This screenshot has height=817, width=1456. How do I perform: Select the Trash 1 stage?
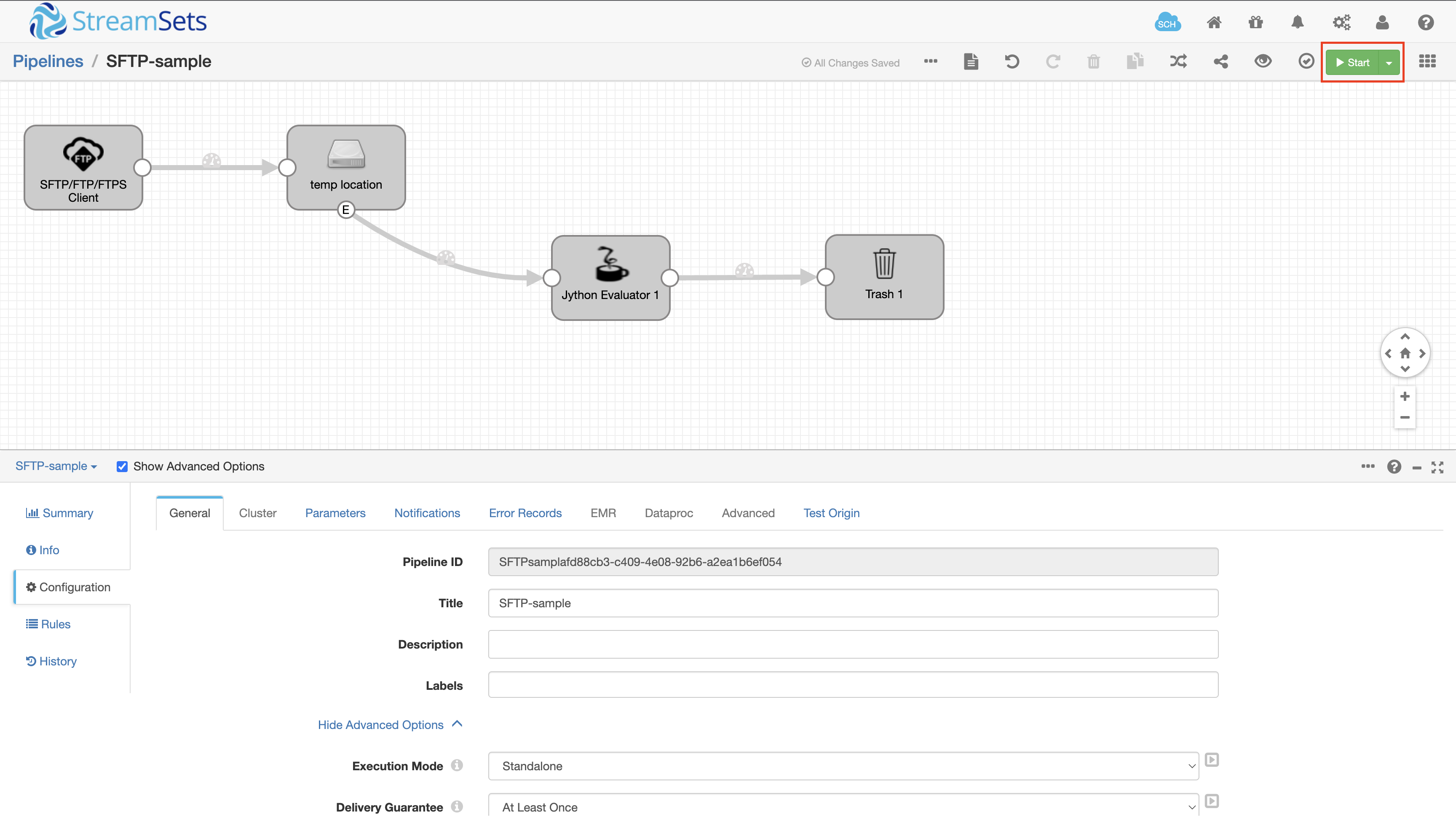coord(884,278)
